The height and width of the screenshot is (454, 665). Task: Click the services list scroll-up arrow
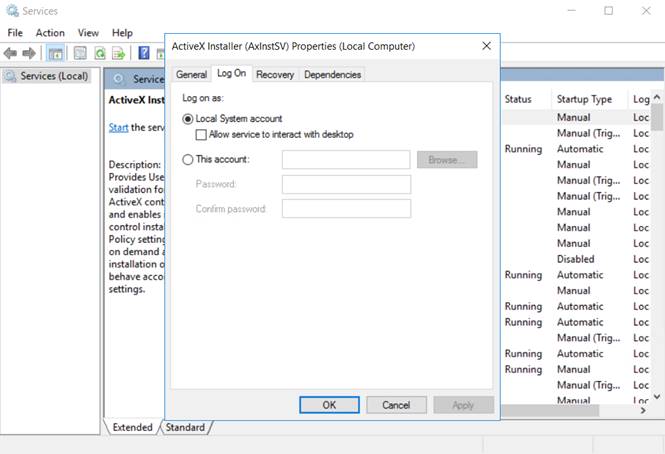[657, 97]
